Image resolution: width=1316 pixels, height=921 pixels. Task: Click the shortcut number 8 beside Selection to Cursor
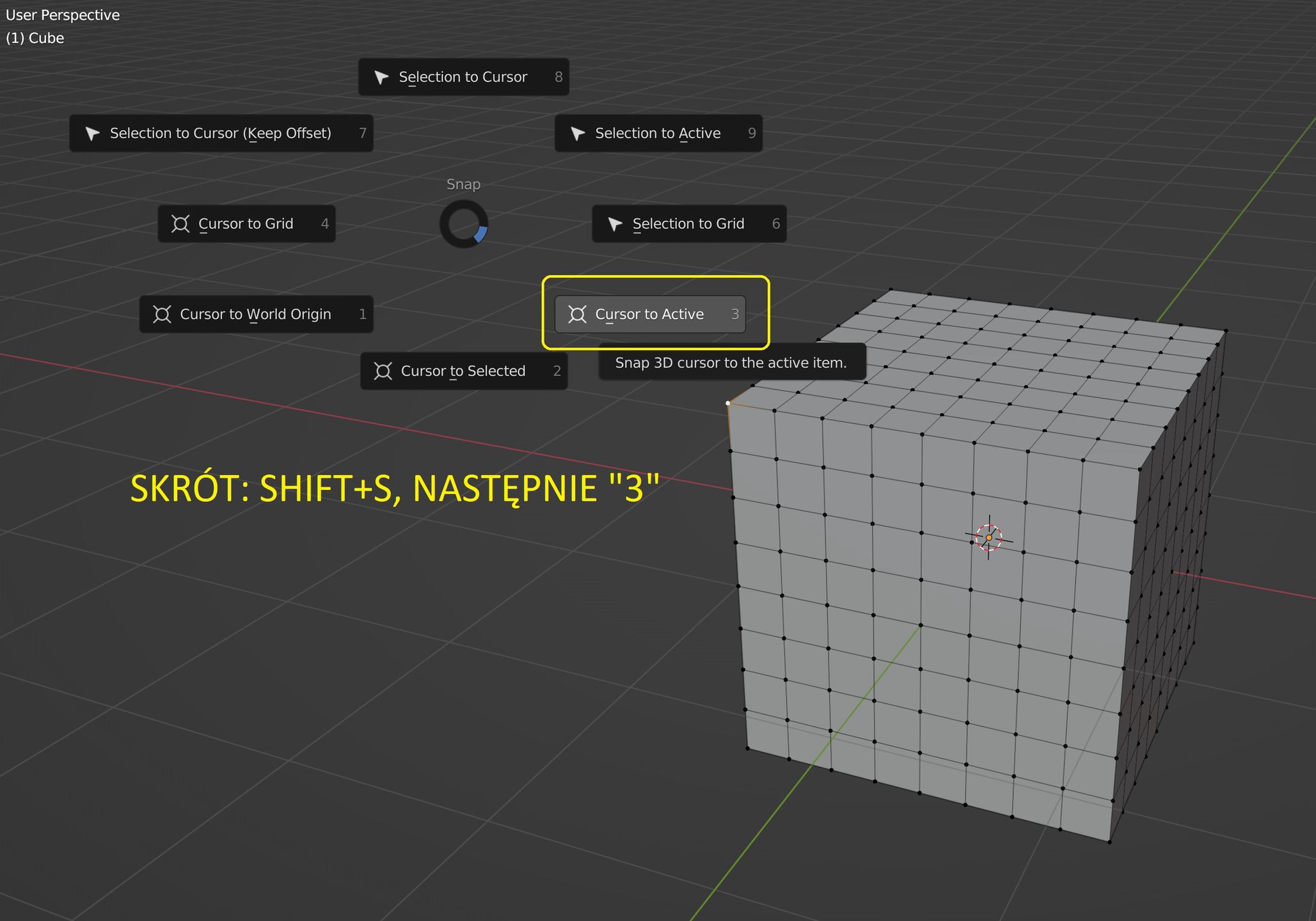click(x=558, y=77)
